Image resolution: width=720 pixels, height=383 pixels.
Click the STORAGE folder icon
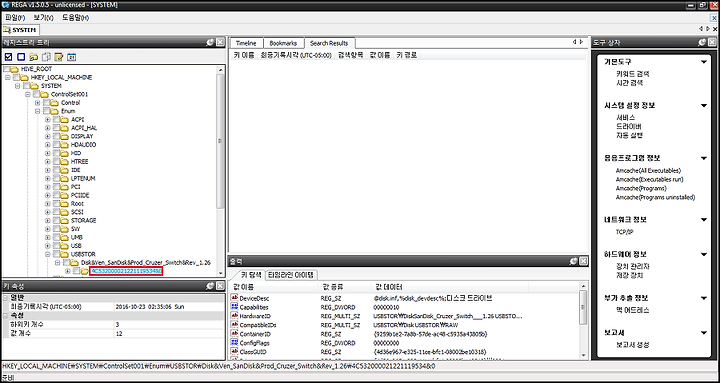(x=65, y=220)
